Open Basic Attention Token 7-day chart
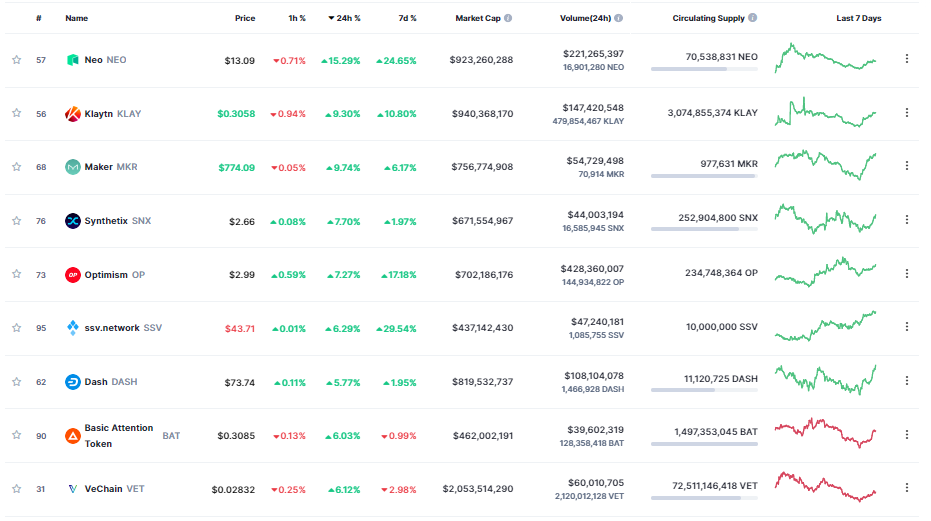 (x=825, y=433)
